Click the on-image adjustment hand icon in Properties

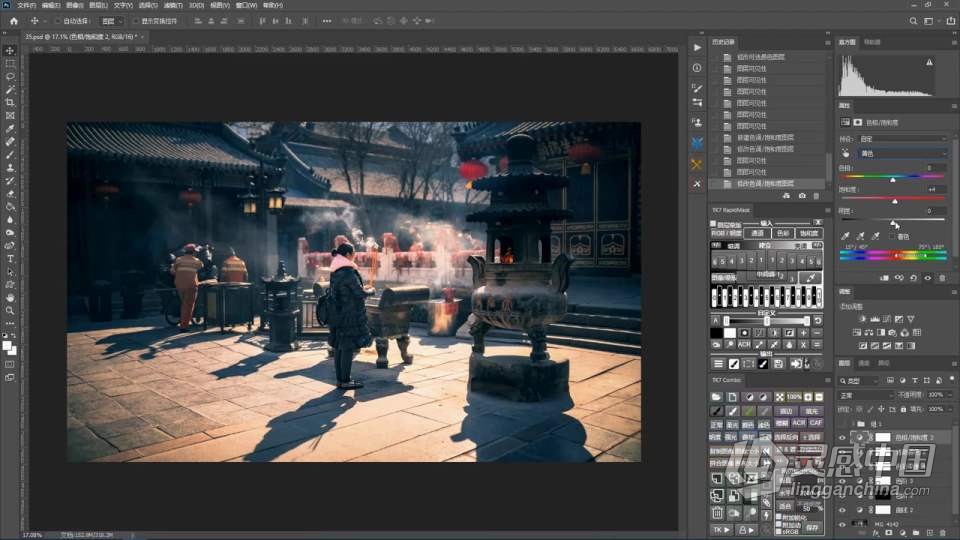(x=846, y=153)
